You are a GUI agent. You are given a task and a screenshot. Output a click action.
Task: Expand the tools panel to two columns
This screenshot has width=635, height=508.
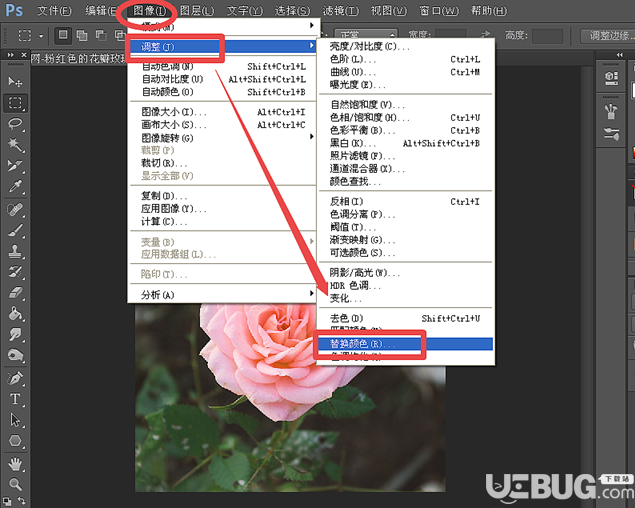11,55
